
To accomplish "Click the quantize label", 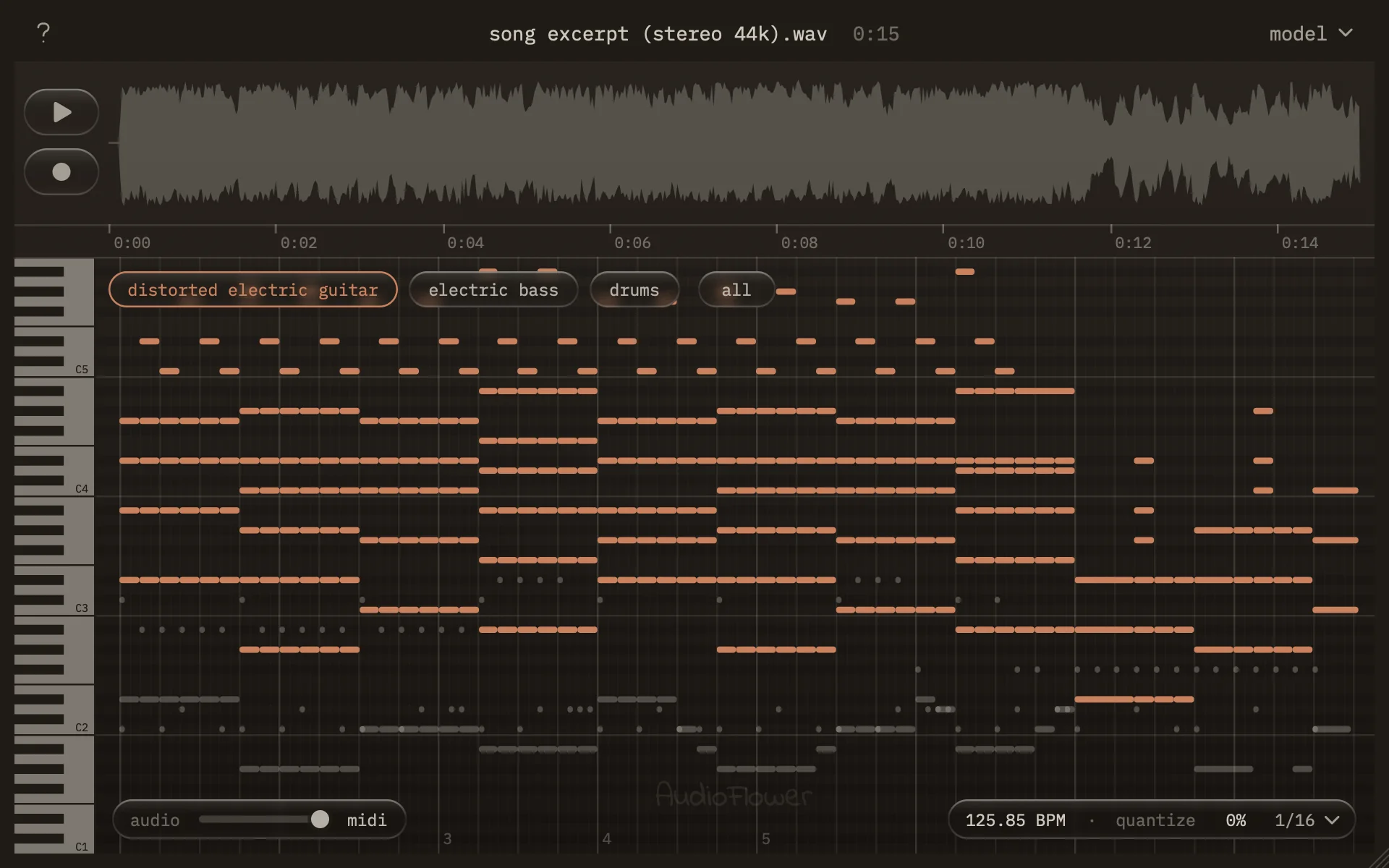I will pyautogui.click(x=1155, y=820).
